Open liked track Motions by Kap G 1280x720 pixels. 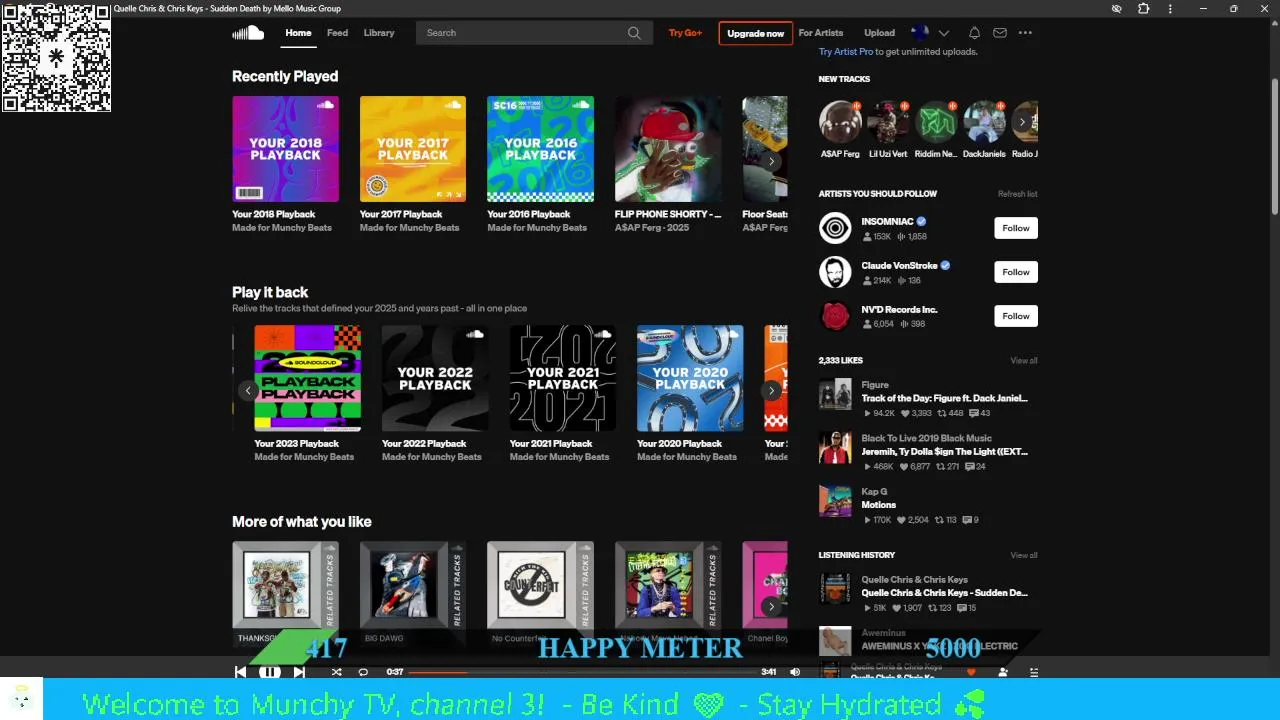point(879,505)
